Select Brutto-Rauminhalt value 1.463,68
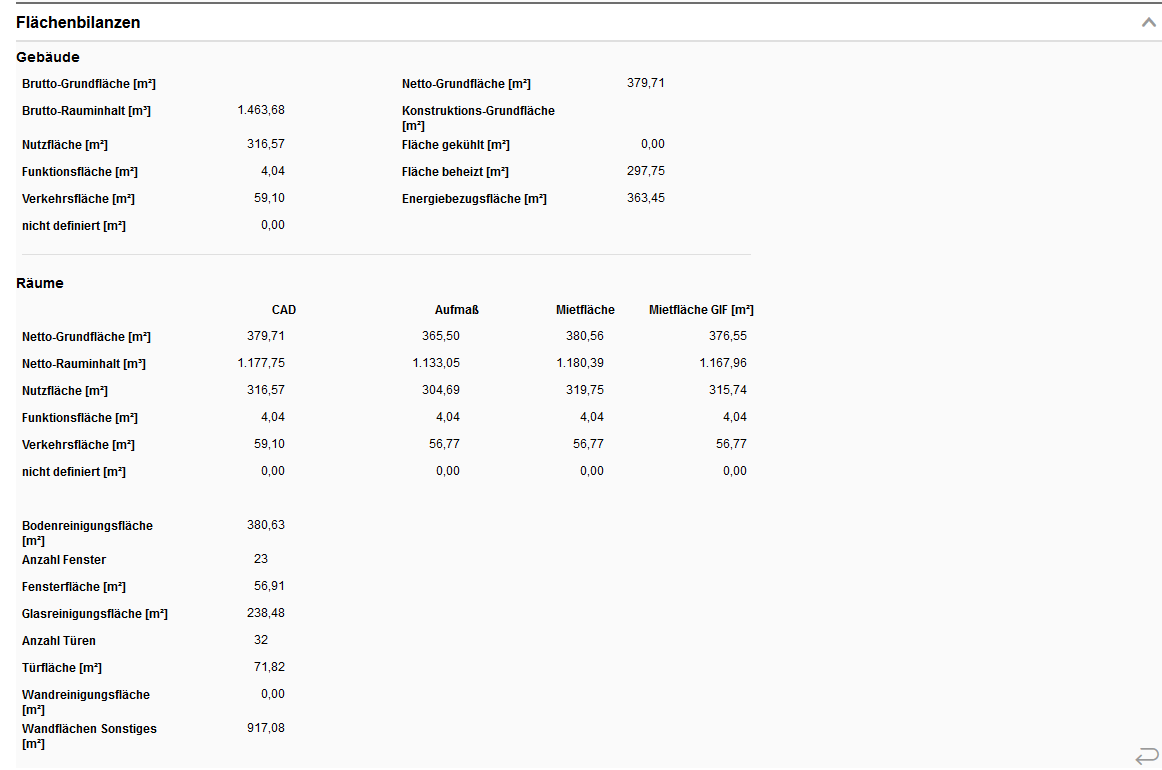Viewport: 1162px width, 770px height. coord(261,110)
